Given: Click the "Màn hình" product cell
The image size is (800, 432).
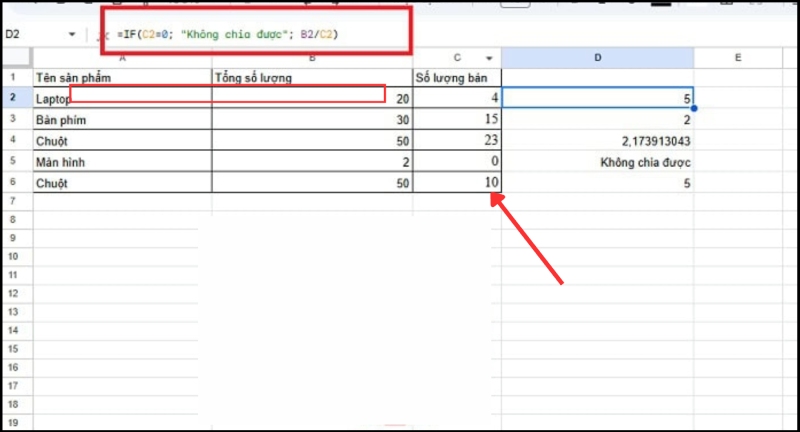Looking at the screenshot, I should (121, 161).
